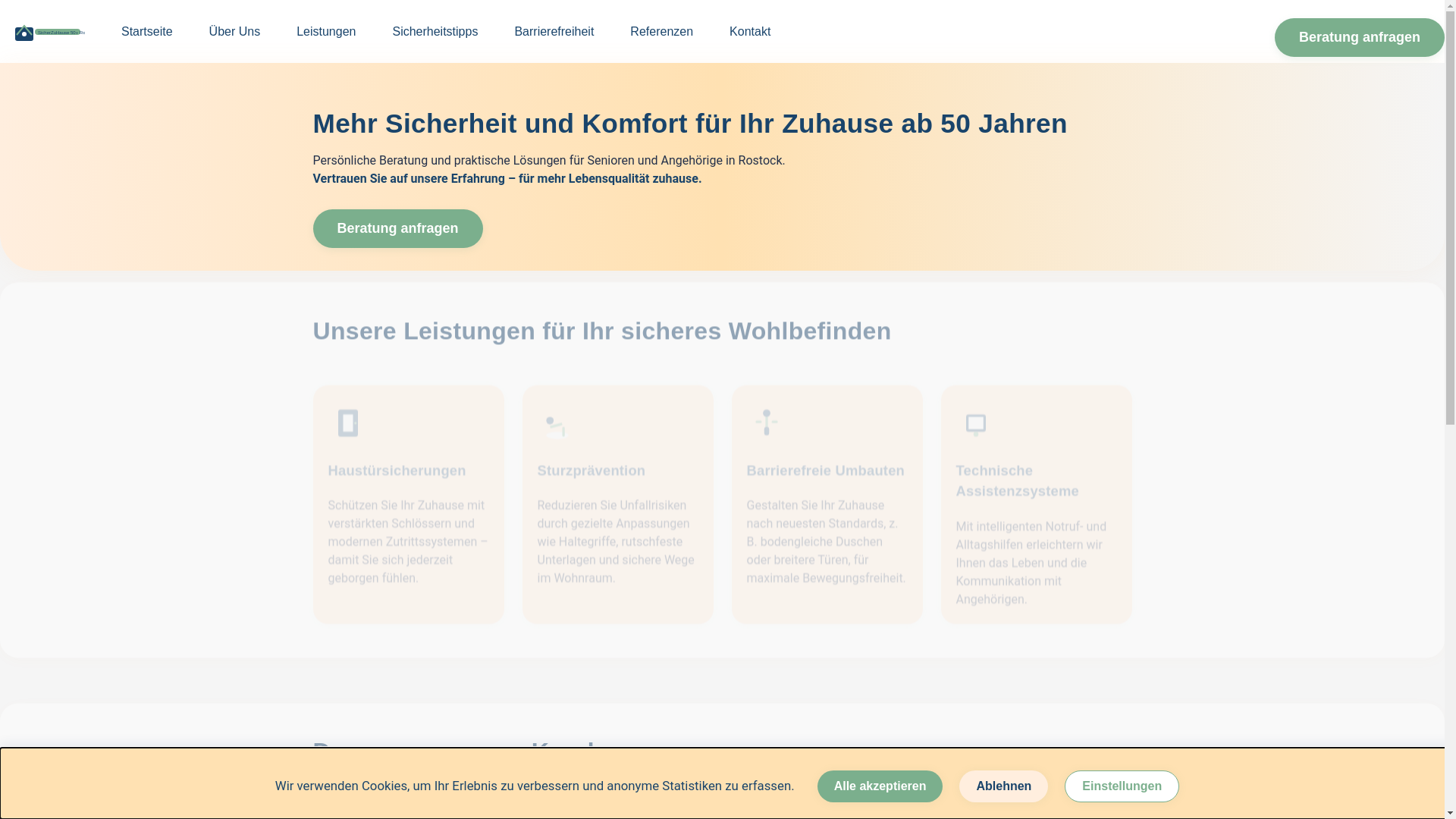Go to the Über Uns page
The image size is (1456, 819).
(x=234, y=32)
